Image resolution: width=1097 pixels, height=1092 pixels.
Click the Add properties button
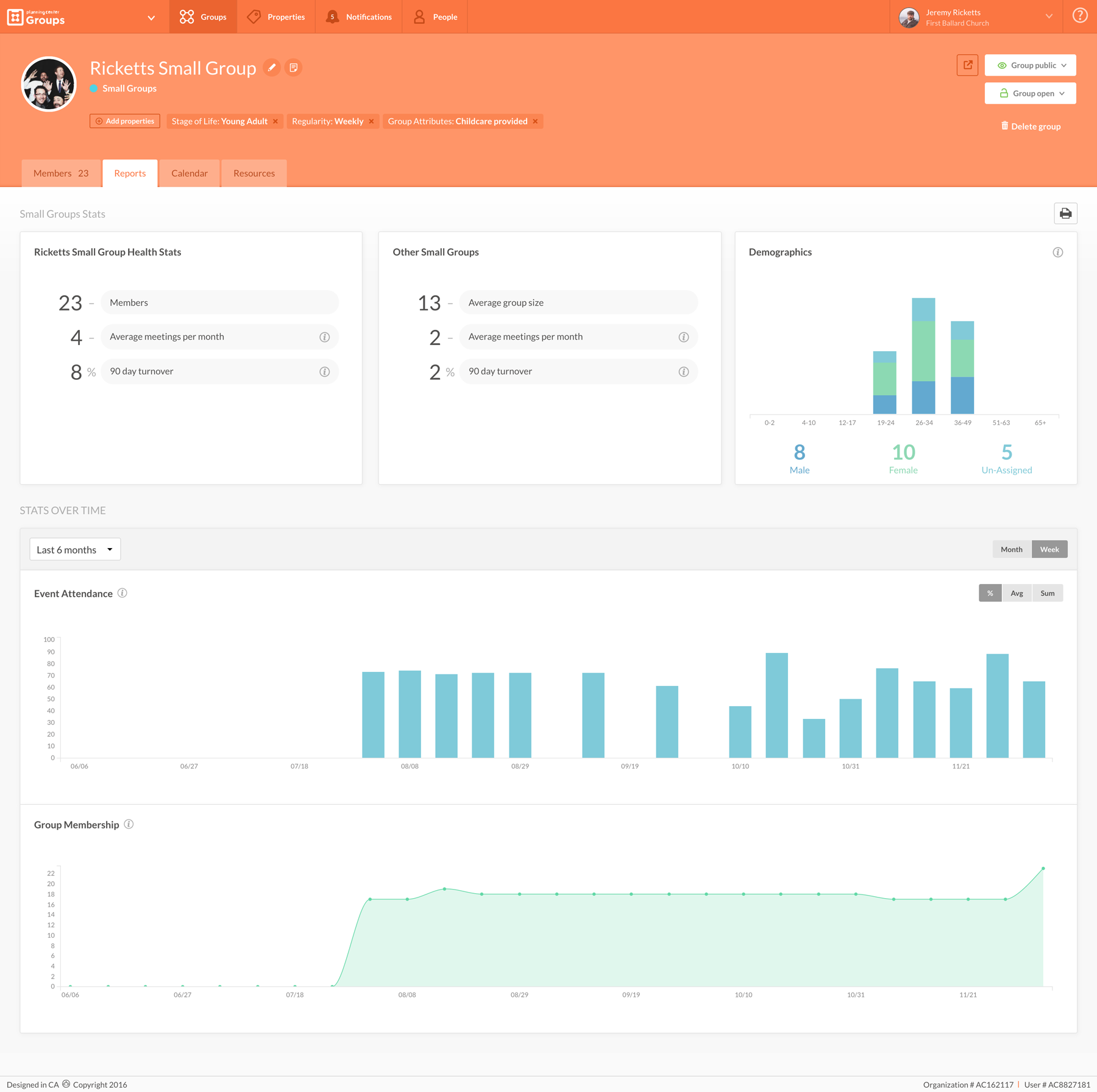(x=124, y=121)
